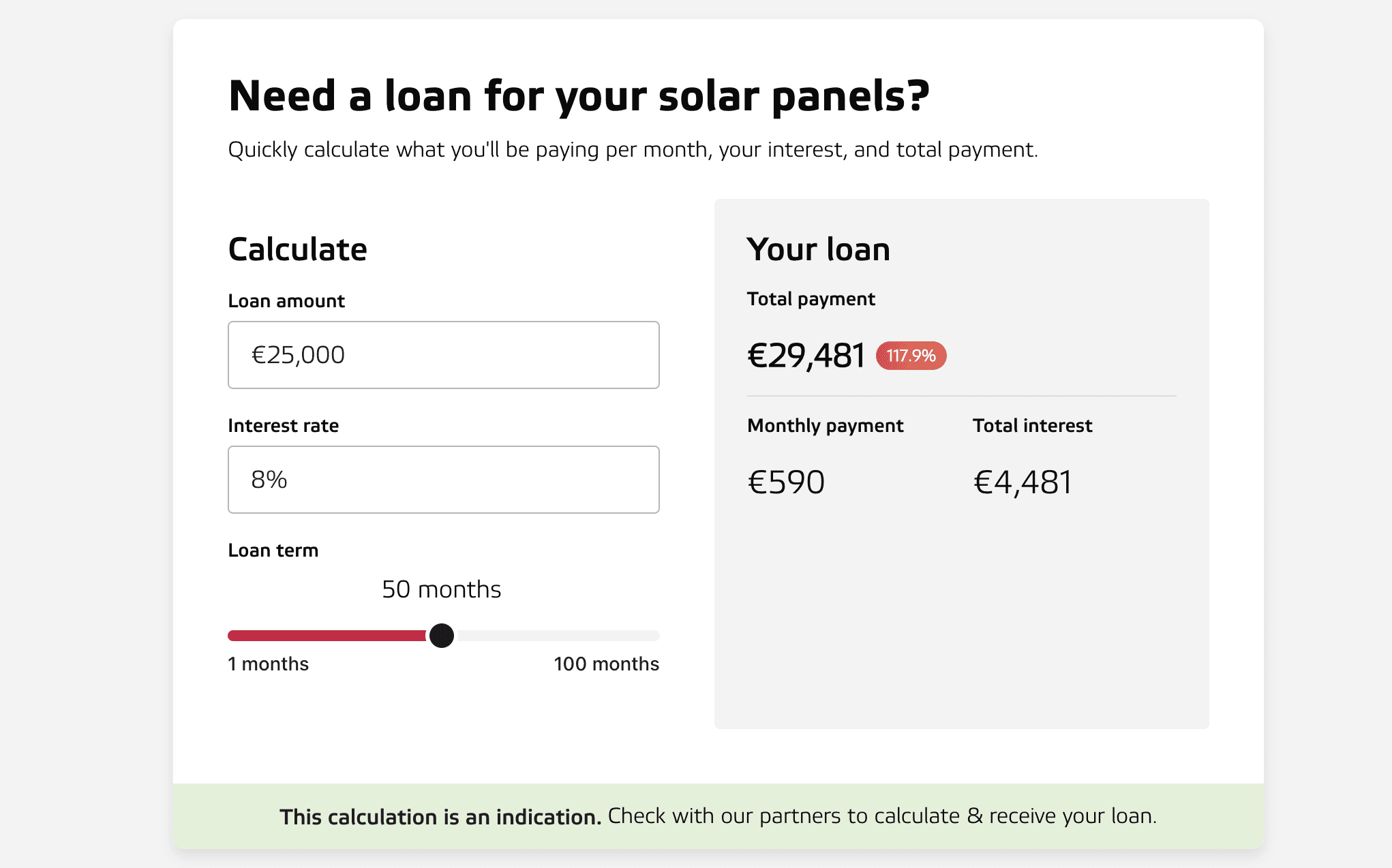Click the Loan amount label

tap(286, 301)
